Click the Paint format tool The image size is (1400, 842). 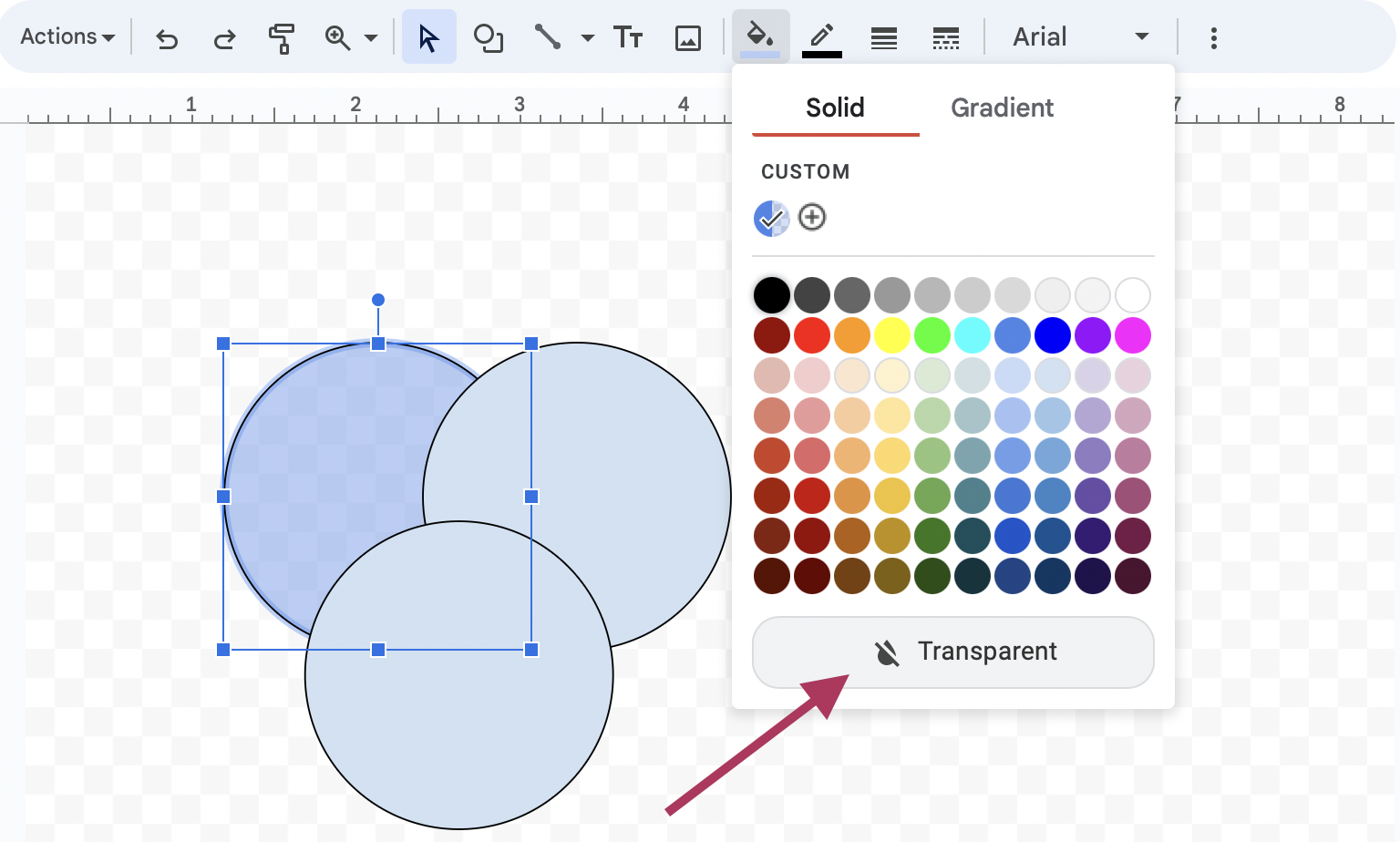click(282, 37)
